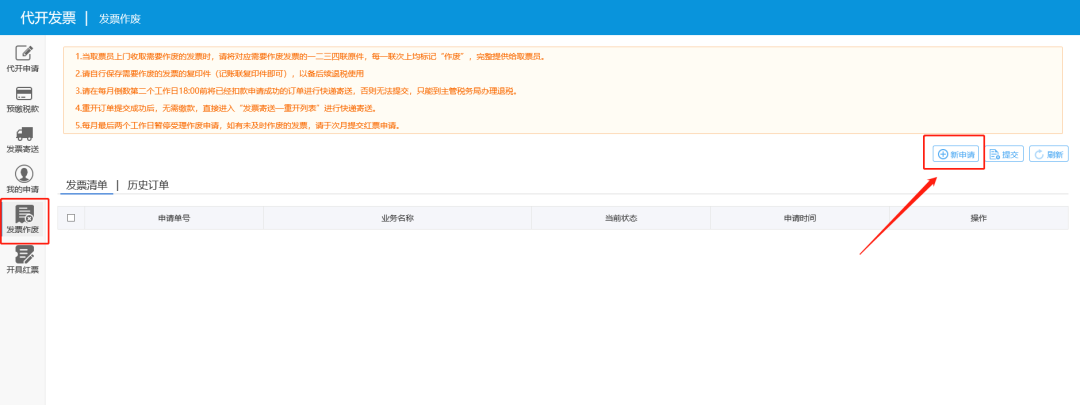Click the 新申请 plus button

955,154
